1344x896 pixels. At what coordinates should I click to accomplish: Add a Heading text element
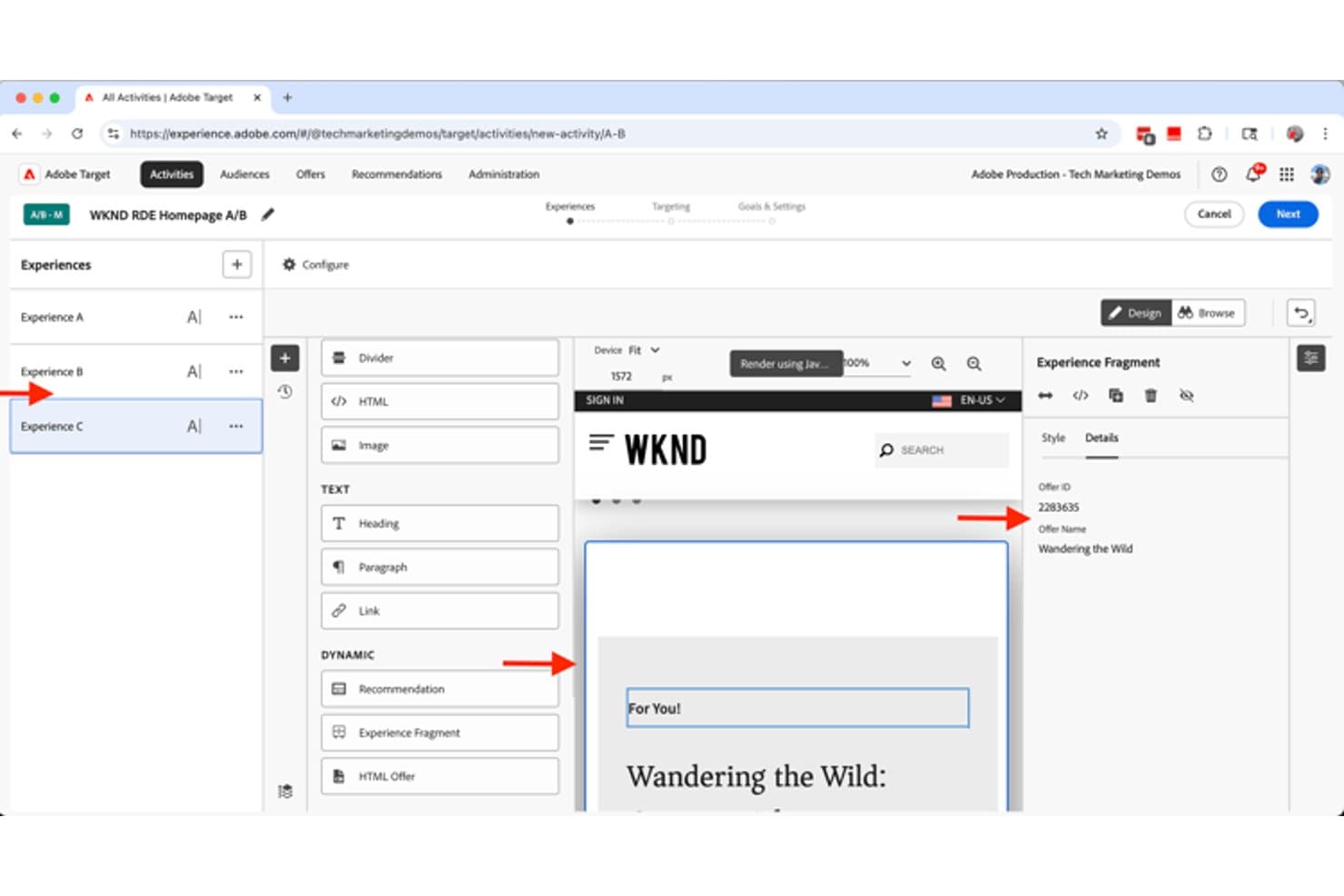coord(440,523)
